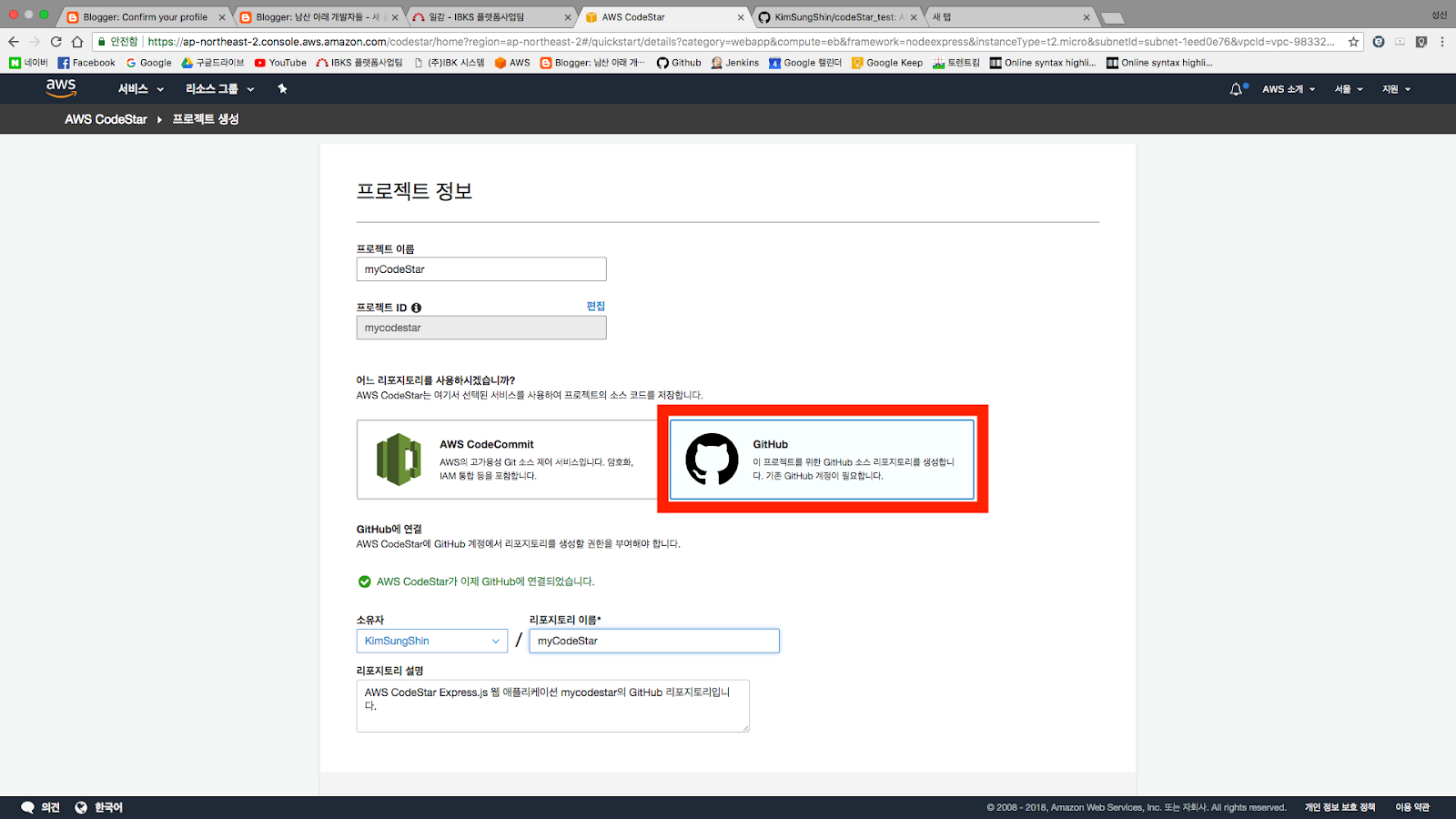Open the (주)IBK 시스템 bookmark

click(x=449, y=63)
